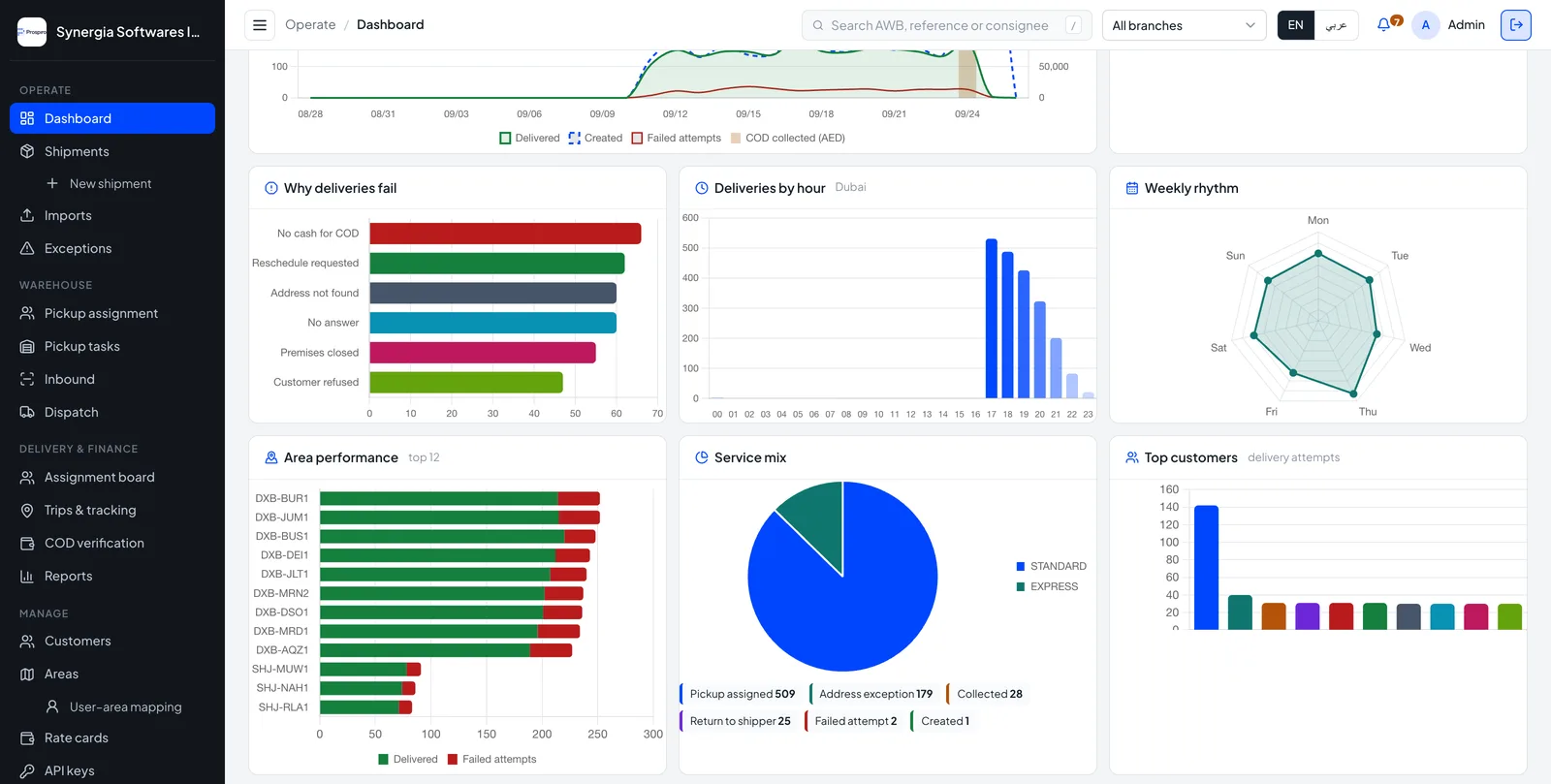Click the Deliveries by hour clock icon
Screen dimensions: 1551x784
(x=702, y=188)
